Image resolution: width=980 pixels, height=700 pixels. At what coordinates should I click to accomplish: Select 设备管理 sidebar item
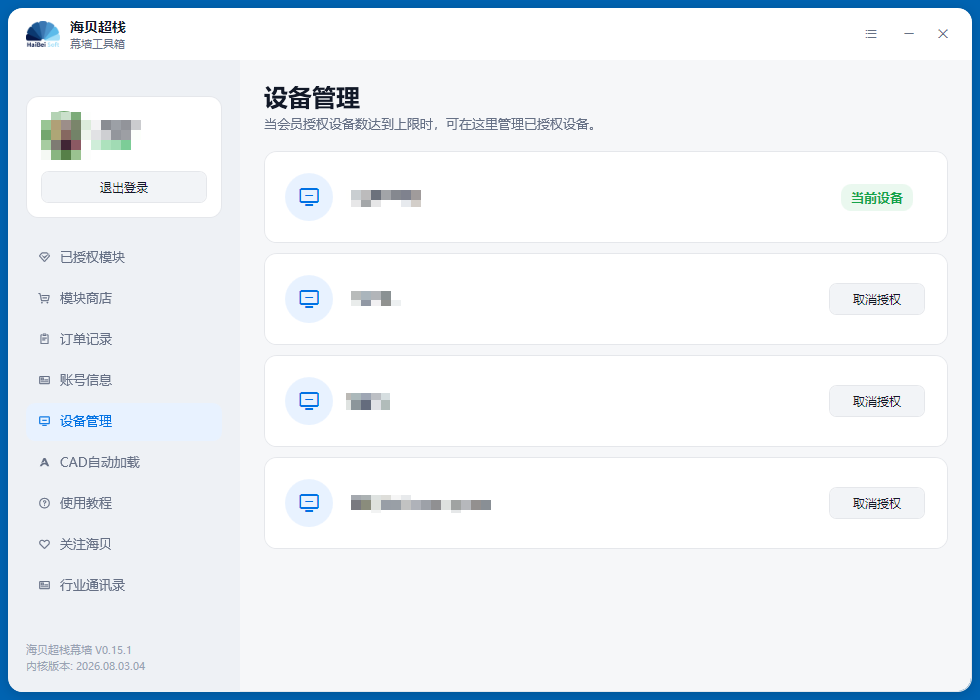click(124, 421)
